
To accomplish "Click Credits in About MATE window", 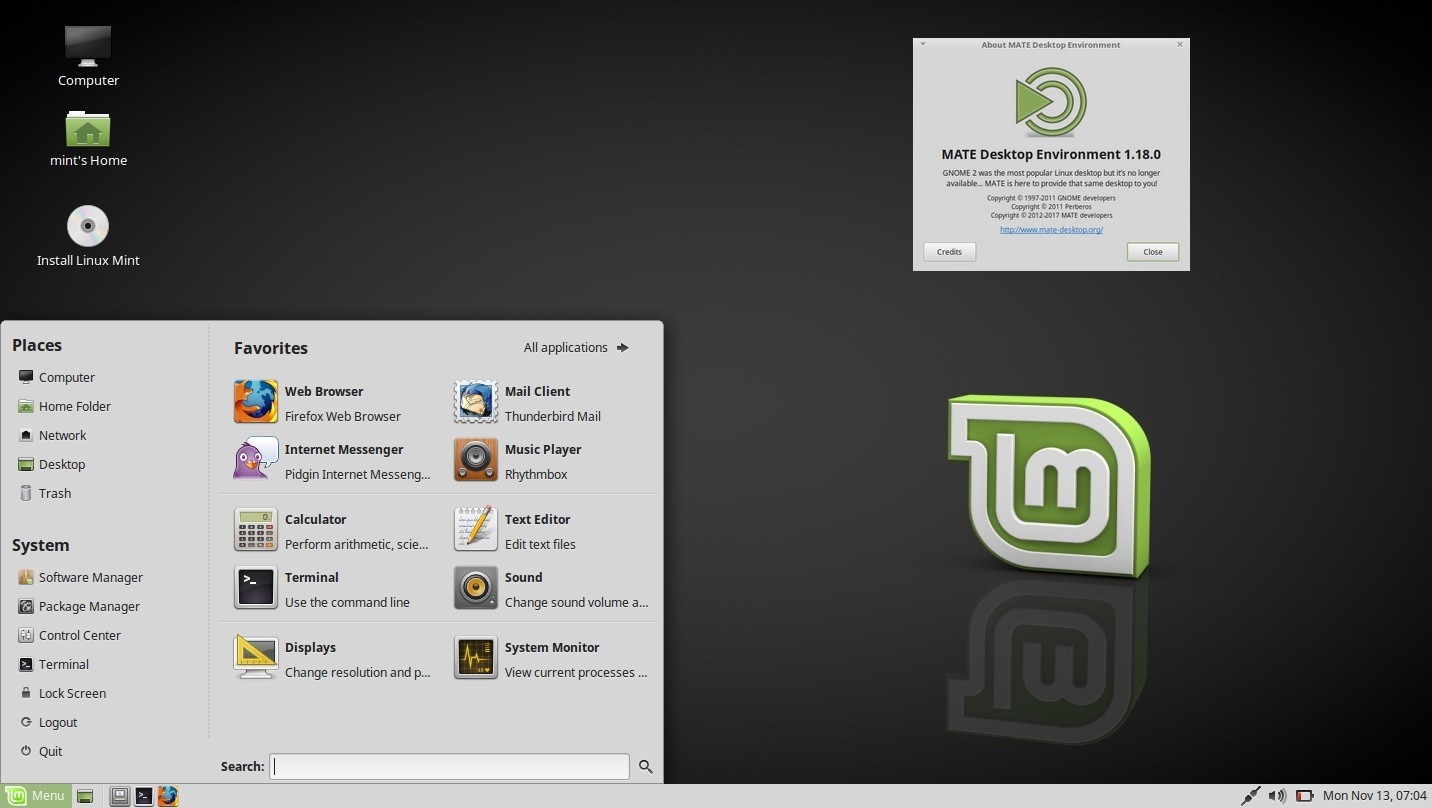I will [949, 252].
